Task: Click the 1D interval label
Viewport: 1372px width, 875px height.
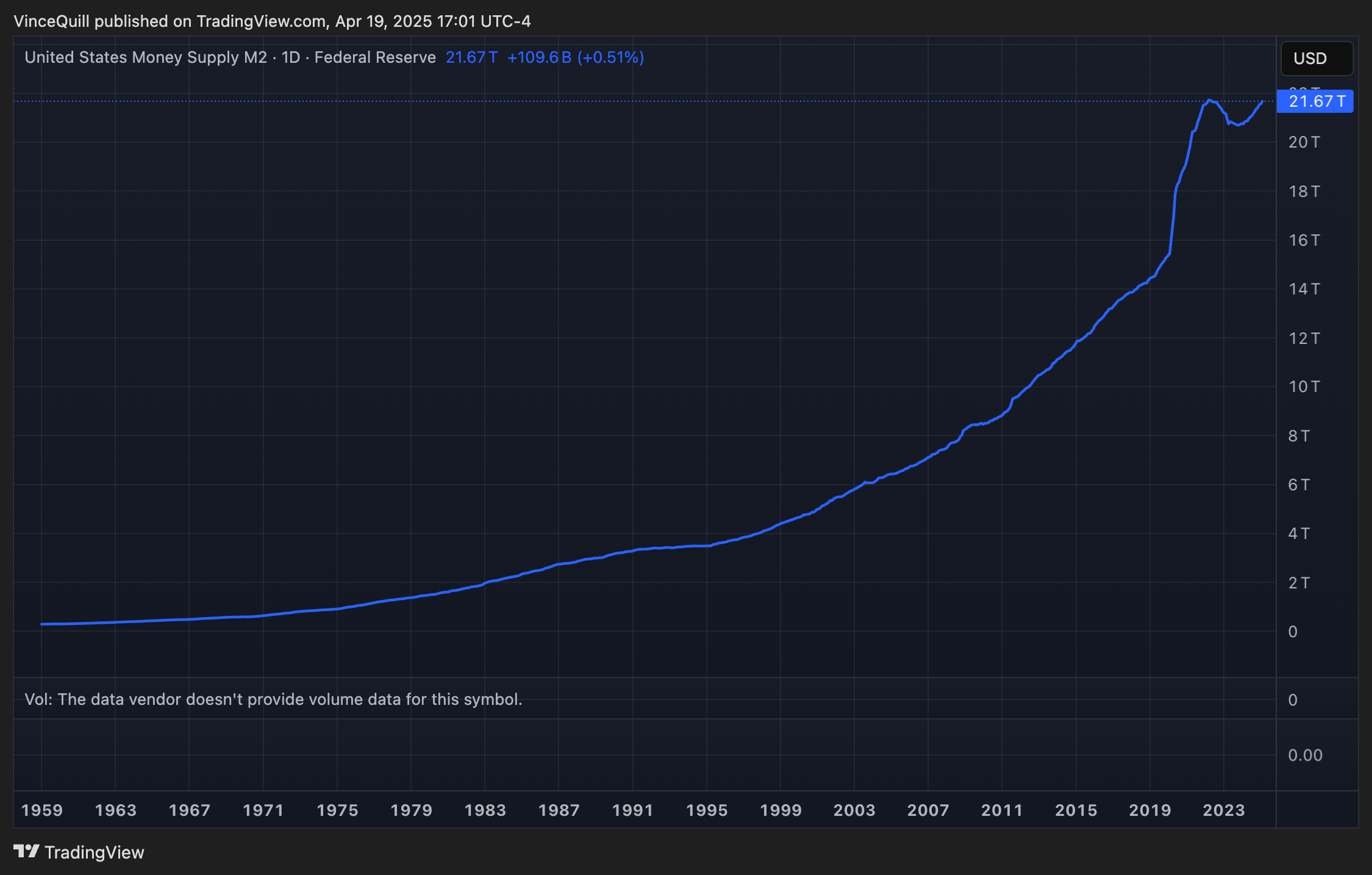Action: tap(290, 57)
